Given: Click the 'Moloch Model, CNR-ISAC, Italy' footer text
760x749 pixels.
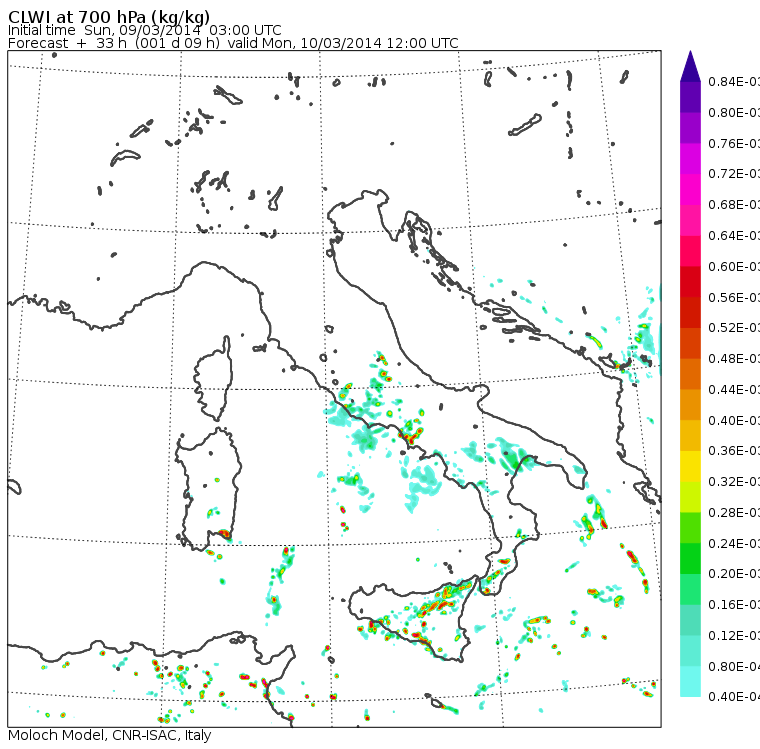Looking at the screenshot, I should coord(110,735).
